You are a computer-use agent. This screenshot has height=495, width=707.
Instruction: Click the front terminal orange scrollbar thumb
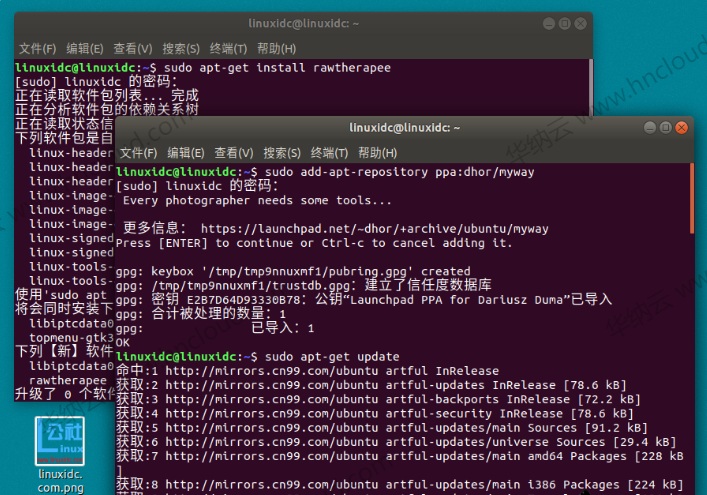[692, 198]
